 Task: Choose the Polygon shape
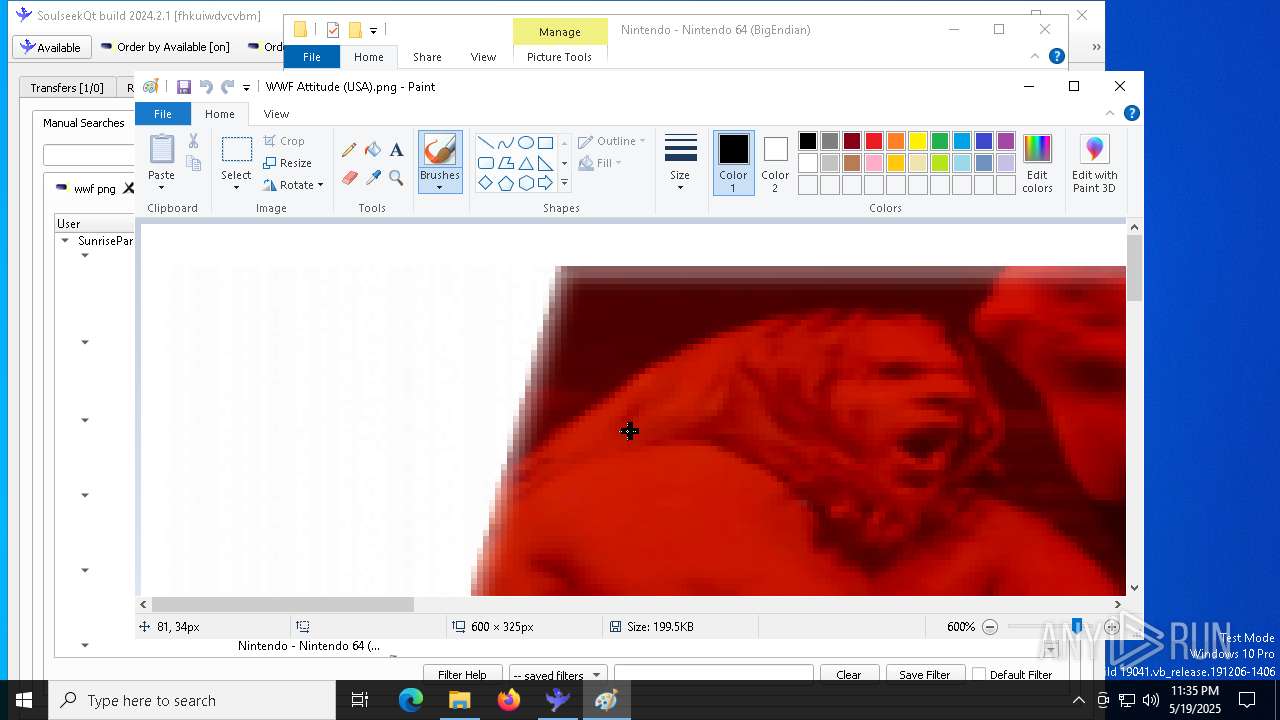point(506,163)
